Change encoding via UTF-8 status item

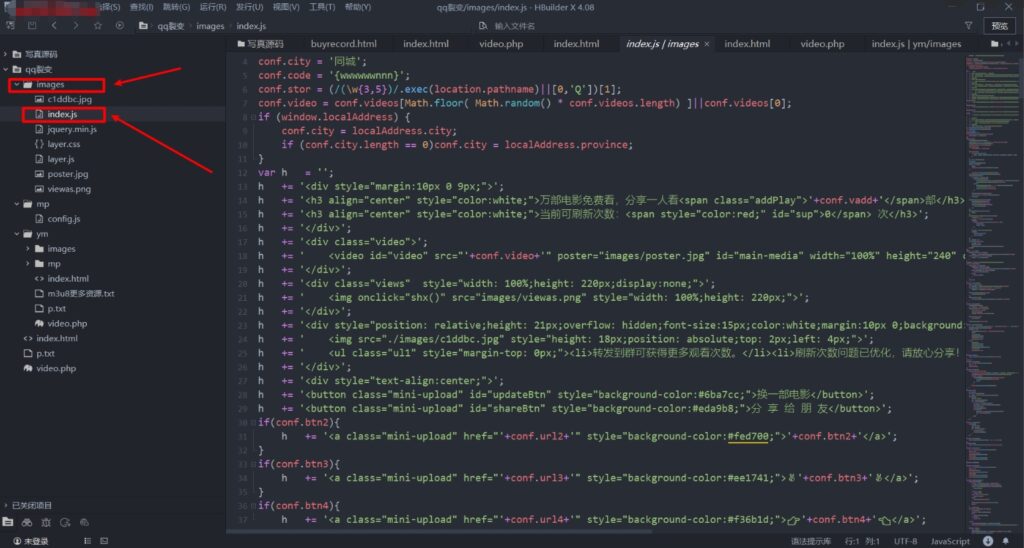tap(905, 541)
